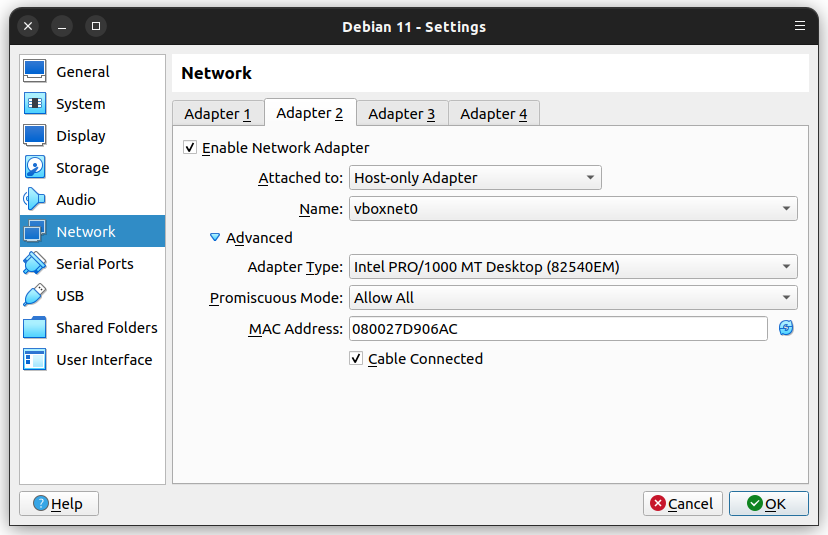Open Display settings monitor icon
The width and height of the screenshot is (828, 535).
coord(35,136)
